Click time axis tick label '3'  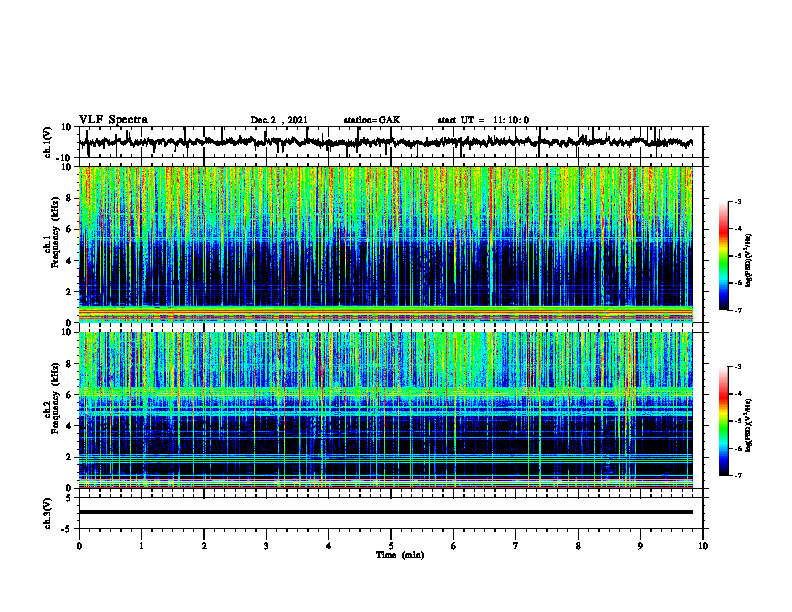pos(266,546)
